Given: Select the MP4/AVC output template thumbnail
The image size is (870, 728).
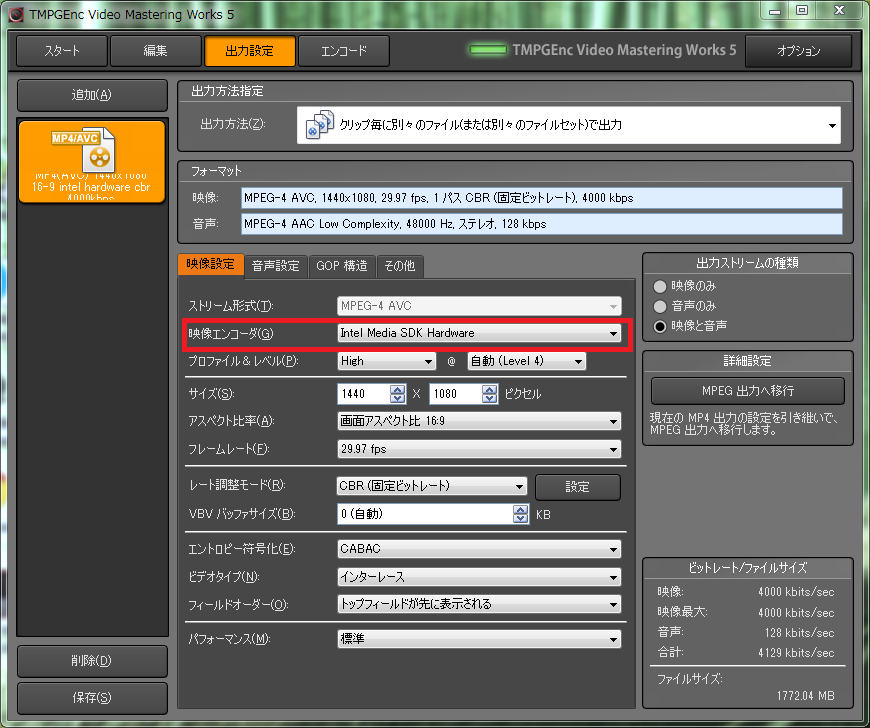Looking at the screenshot, I should [x=92, y=161].
